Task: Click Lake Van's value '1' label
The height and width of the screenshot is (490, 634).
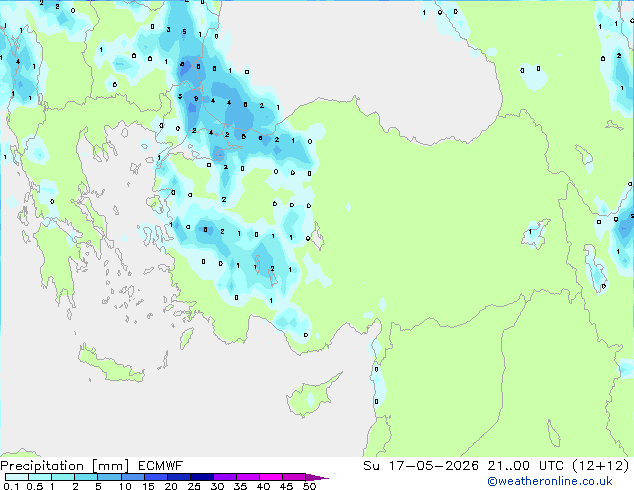Action: (530, 232)
